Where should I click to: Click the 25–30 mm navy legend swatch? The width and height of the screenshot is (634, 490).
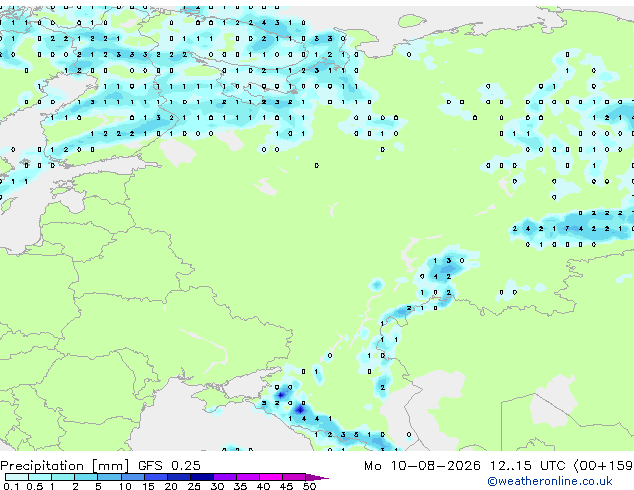[201, 477]
